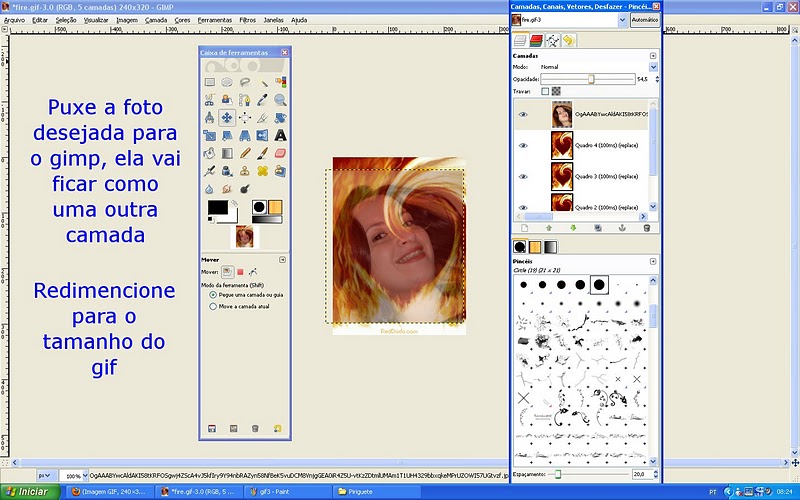Screen dimensions: 800x500
Task: Select the Text tool
Action: (x=280, y=135)
